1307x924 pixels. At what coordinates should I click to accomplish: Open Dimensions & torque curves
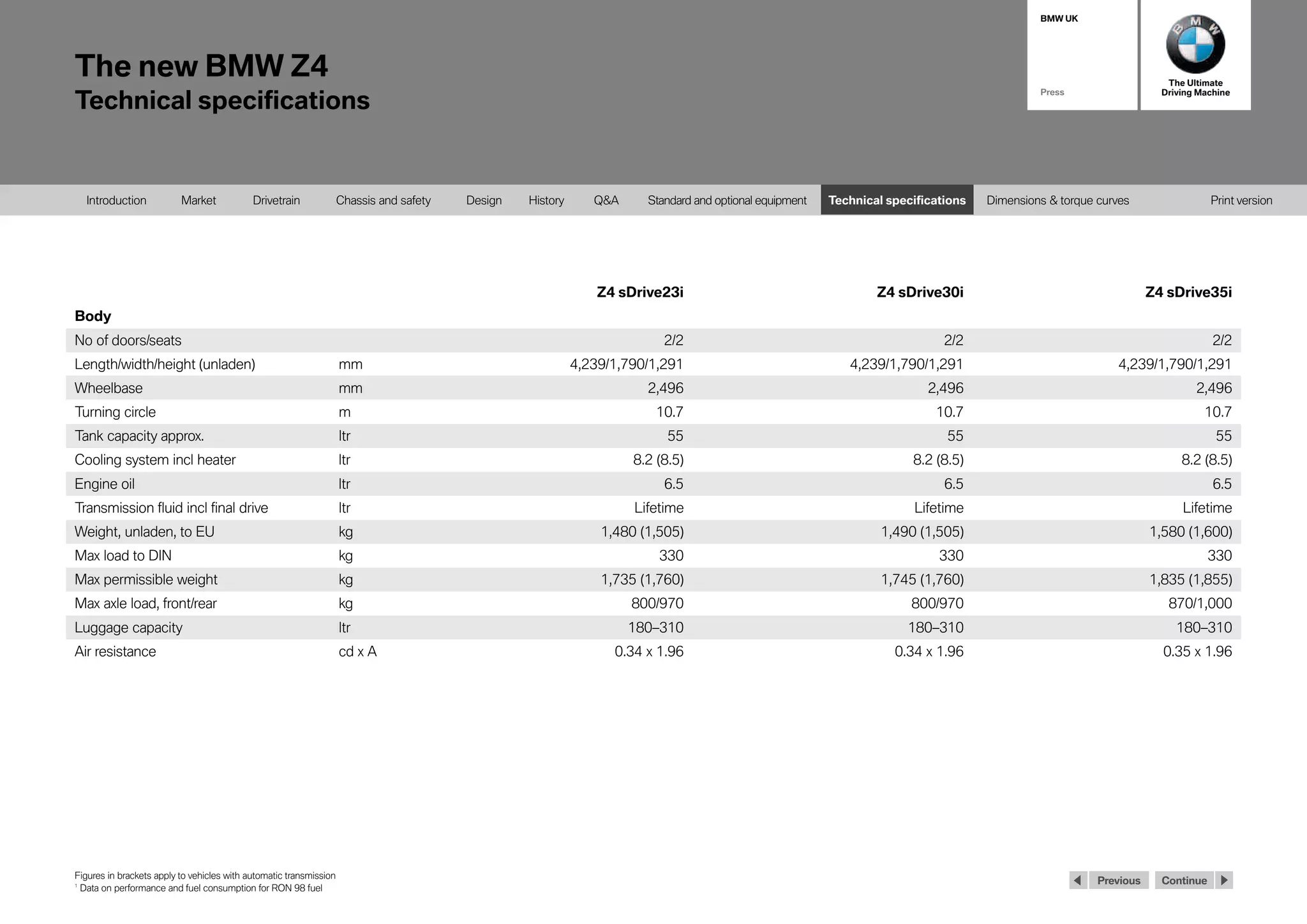tap(1057, 200)
